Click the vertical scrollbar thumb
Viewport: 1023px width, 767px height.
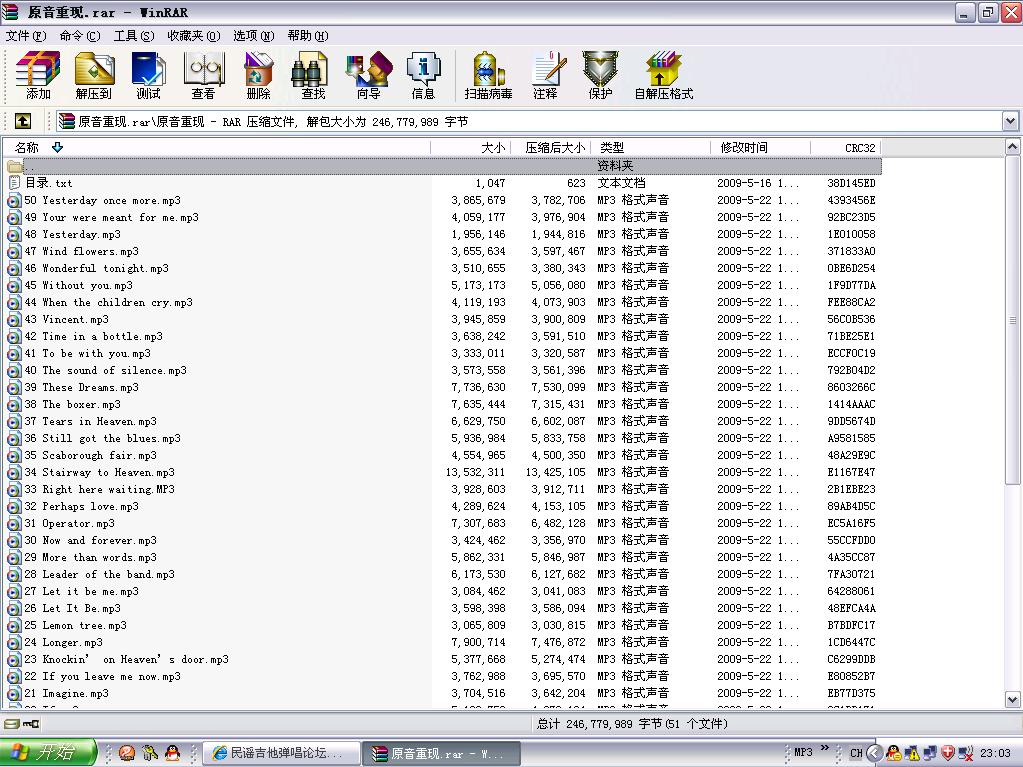click(x=1012, y=320)
